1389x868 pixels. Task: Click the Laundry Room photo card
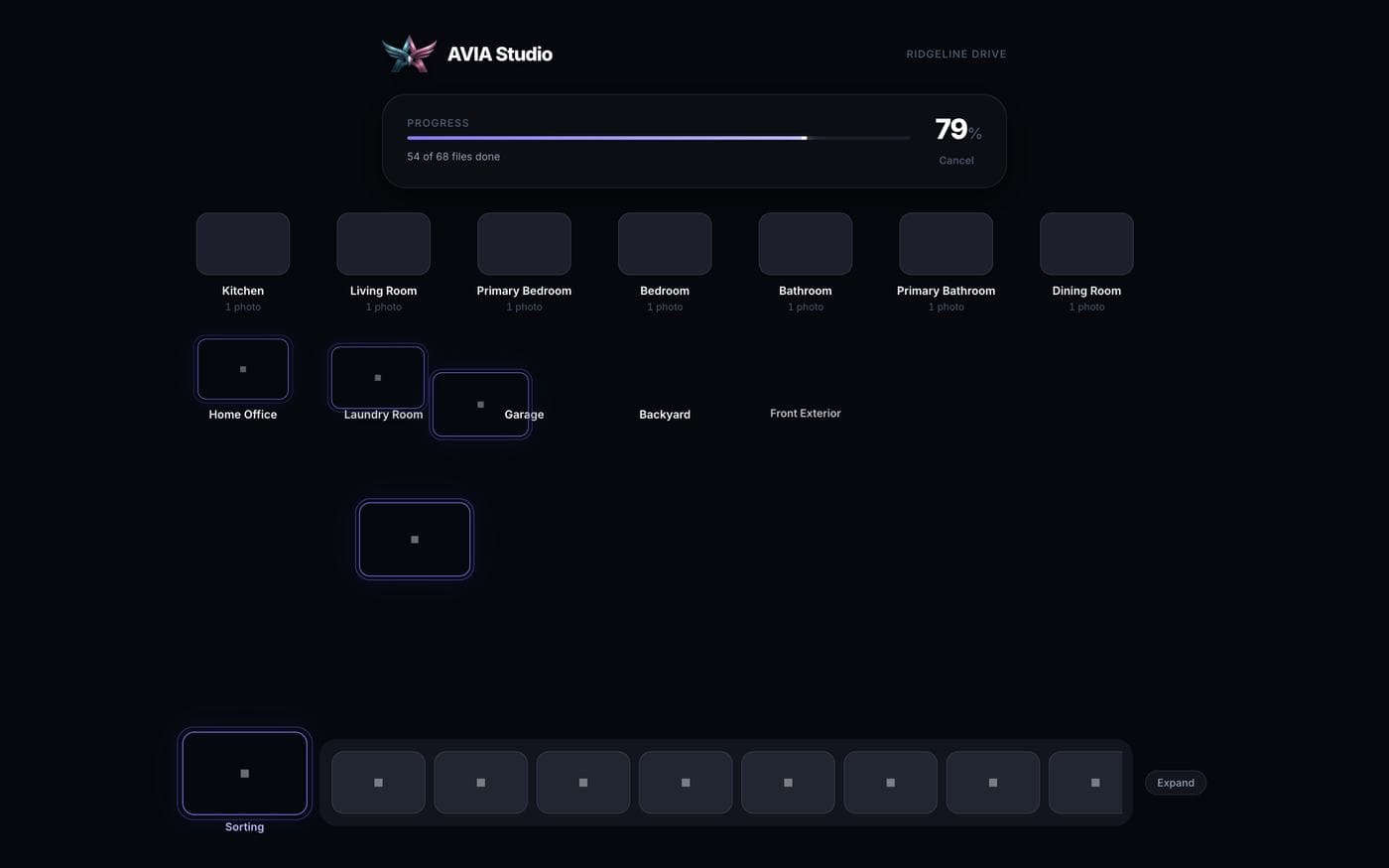(x=378, y=378)
